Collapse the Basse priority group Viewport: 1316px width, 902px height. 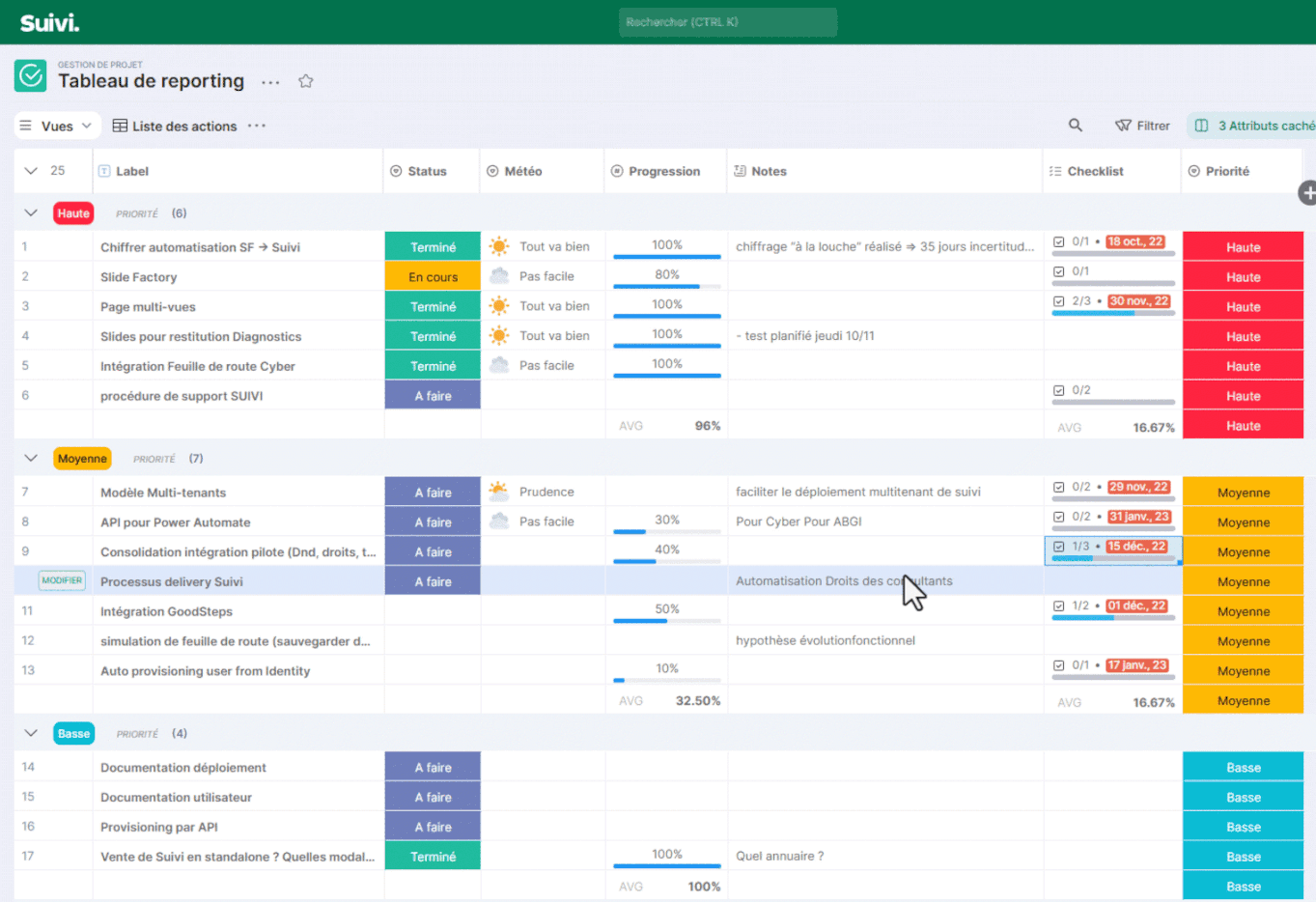tap(31, 734)
